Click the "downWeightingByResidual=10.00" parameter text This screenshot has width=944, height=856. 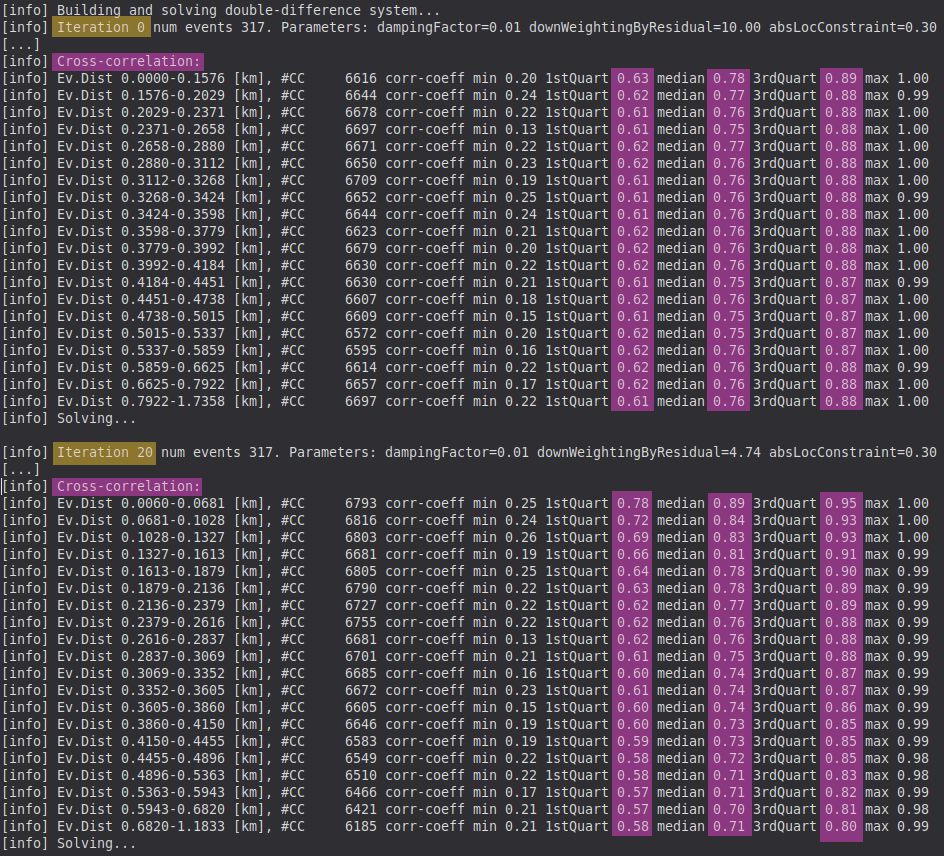pos(649,28)
